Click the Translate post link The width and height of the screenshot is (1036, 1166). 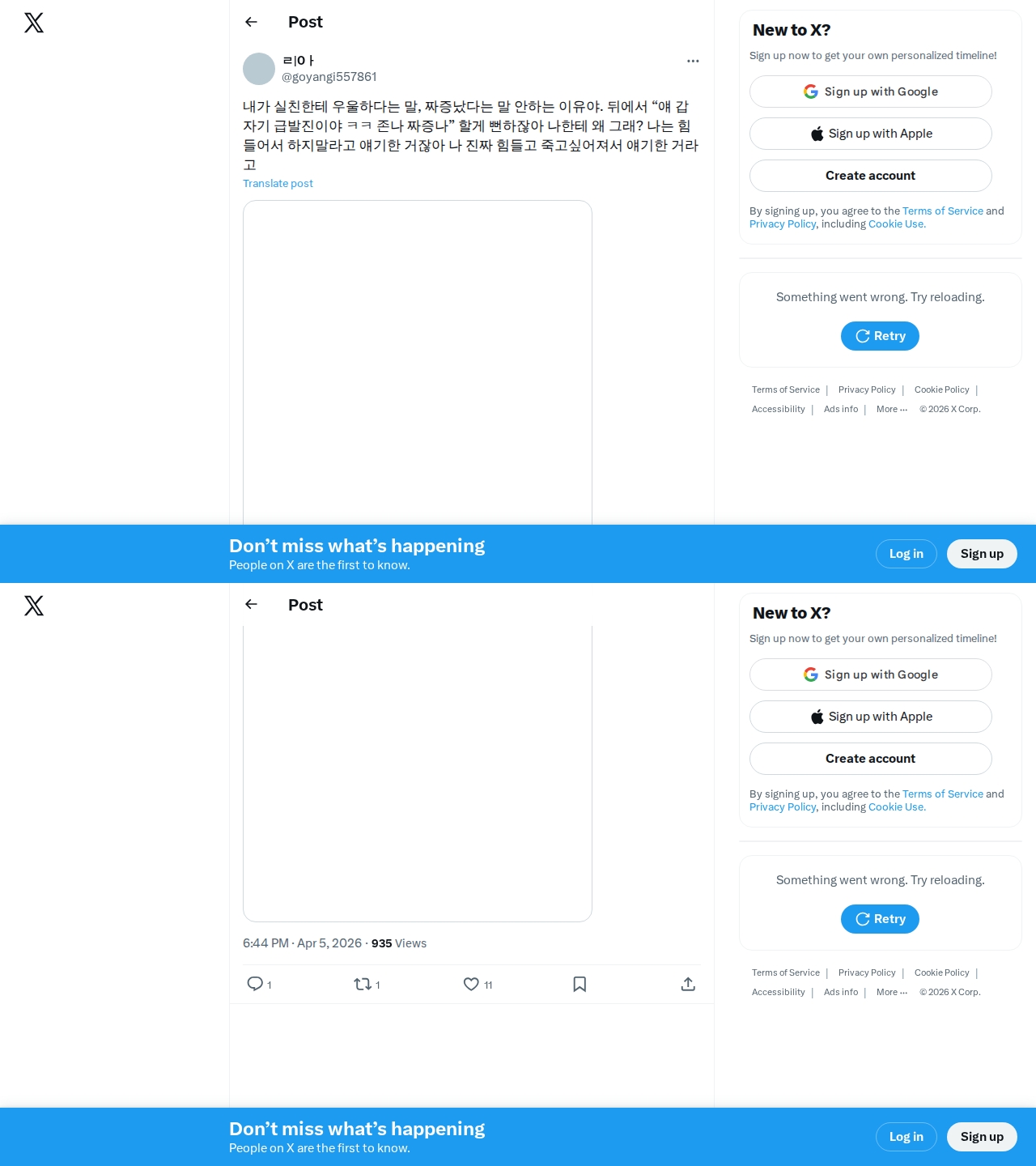pyautogui.click(x=278, y=184)
